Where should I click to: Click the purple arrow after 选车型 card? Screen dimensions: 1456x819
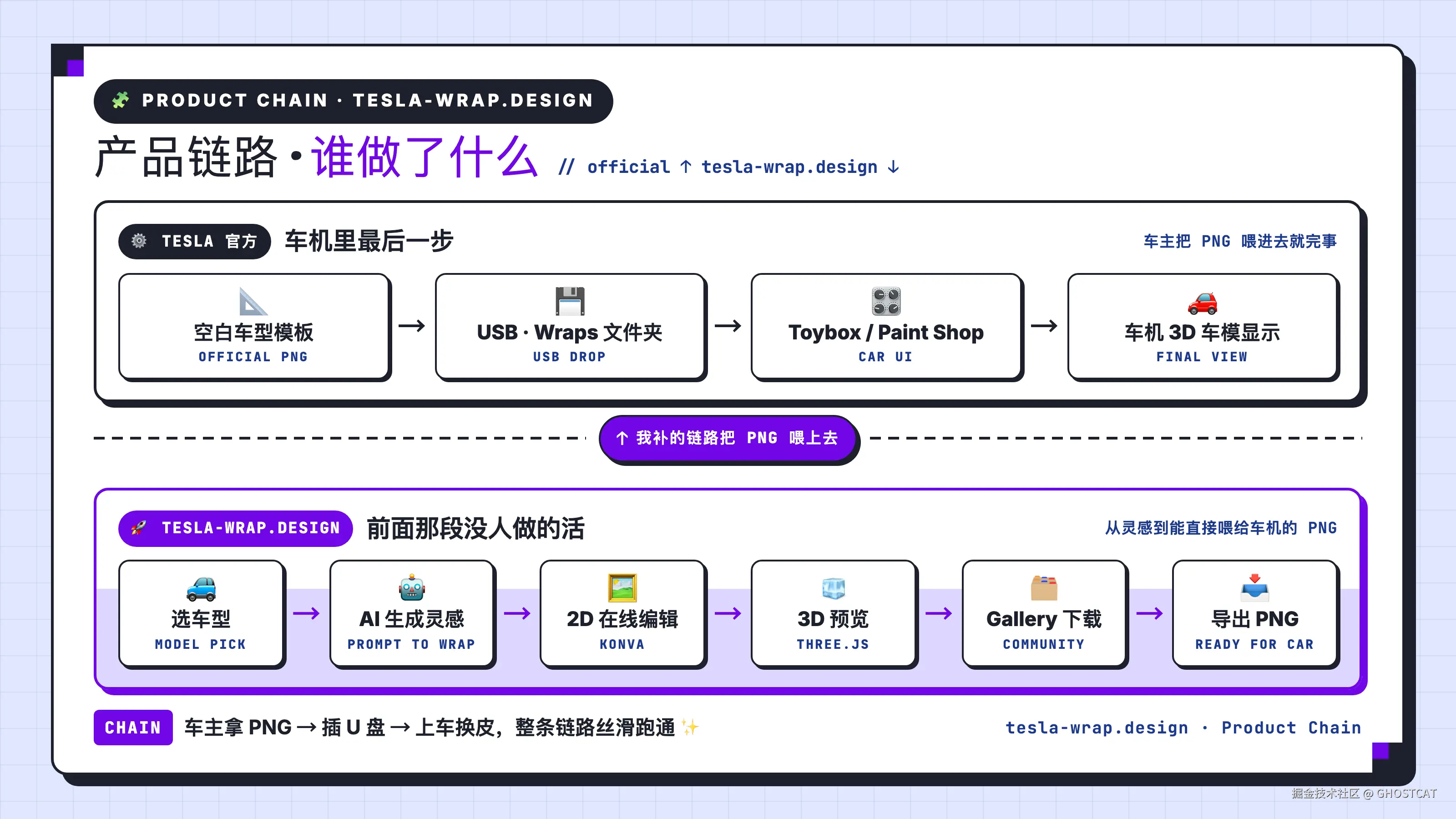pos(306,613)
